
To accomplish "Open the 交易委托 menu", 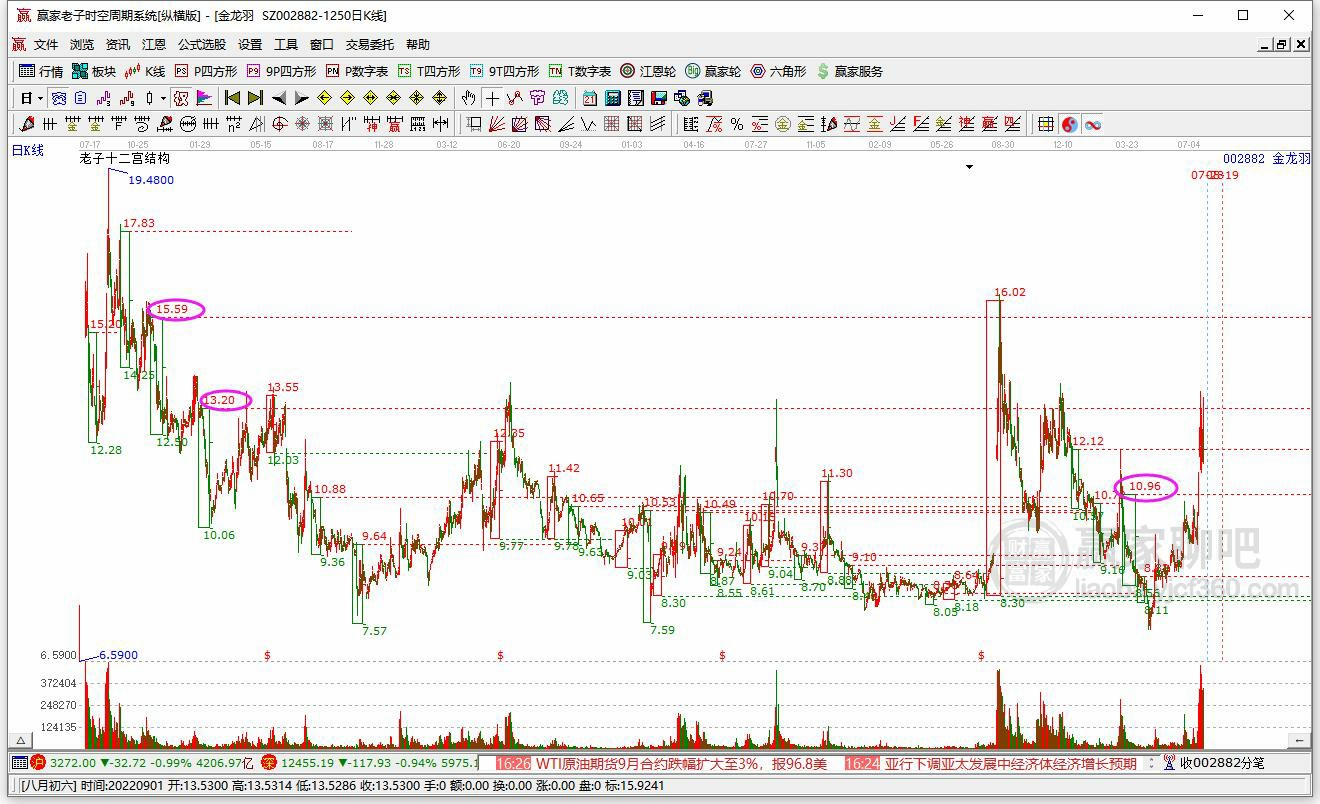I will coord(370,45).
